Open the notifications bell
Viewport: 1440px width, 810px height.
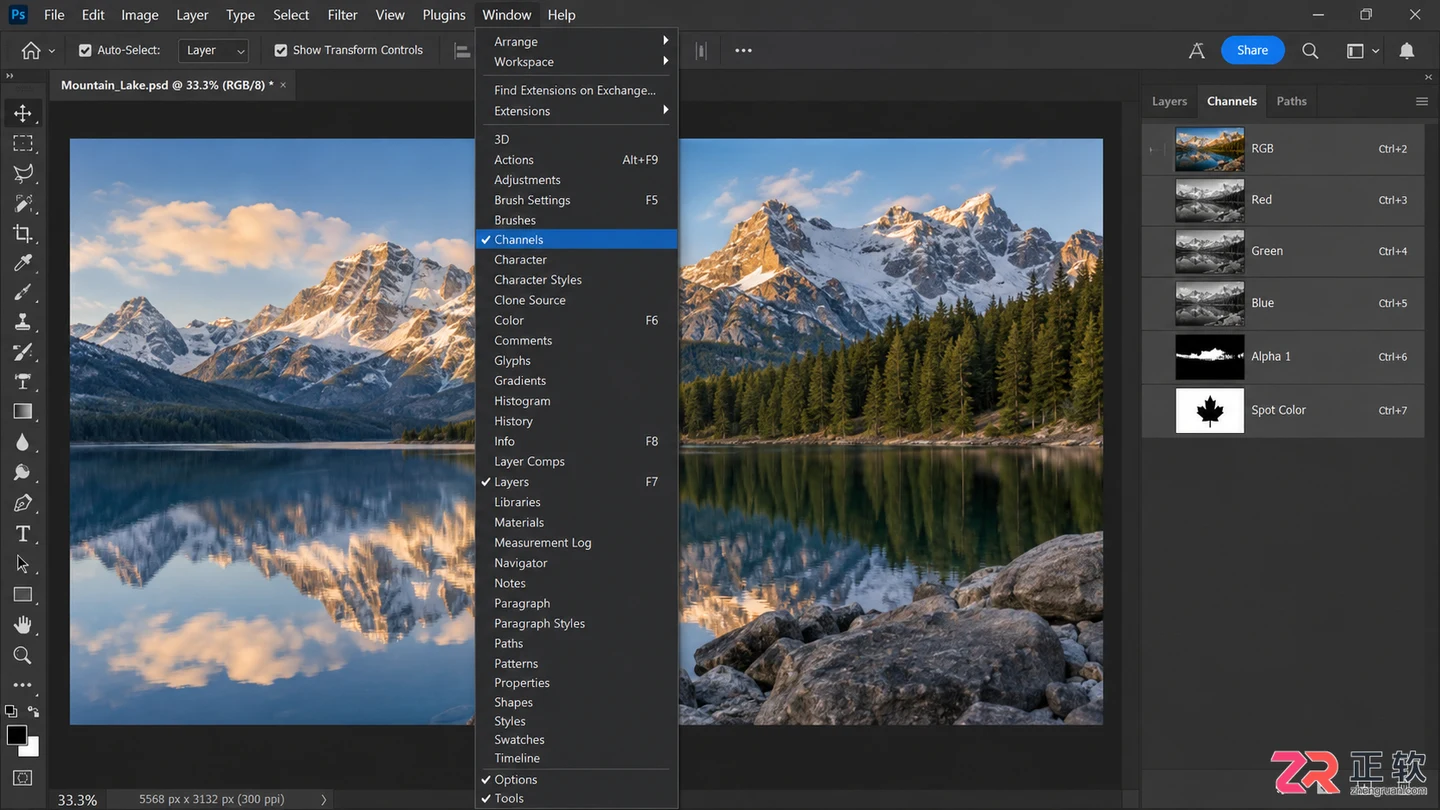tap(1407, 50)
